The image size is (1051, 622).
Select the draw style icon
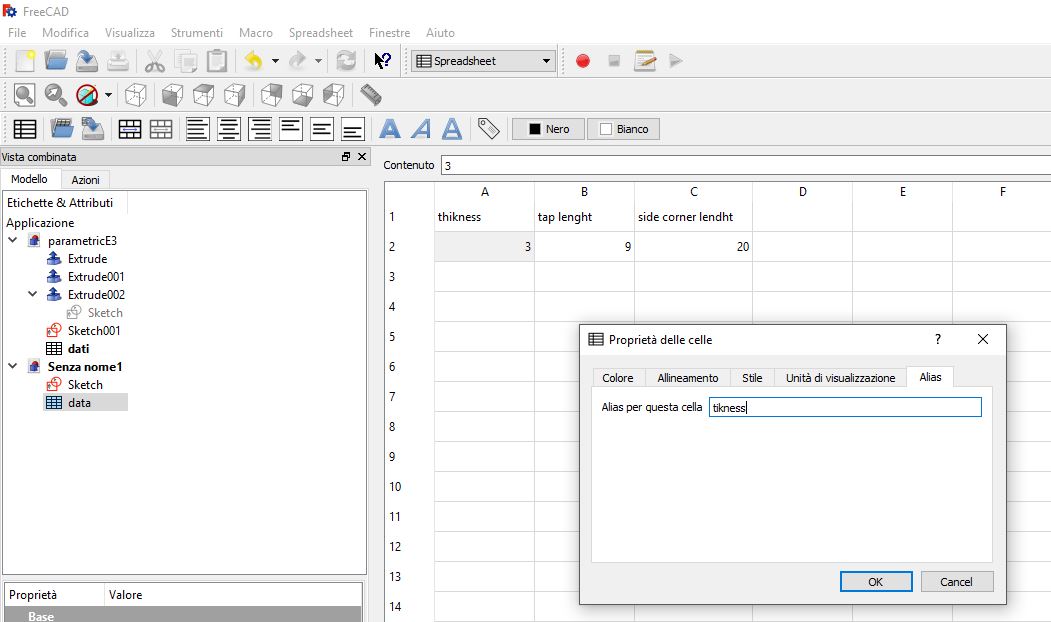[87, 95]
